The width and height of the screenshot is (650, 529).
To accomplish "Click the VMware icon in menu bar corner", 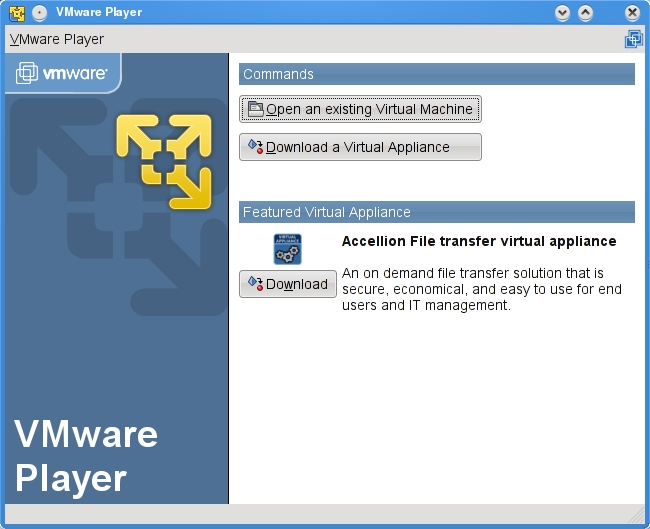I will [x=634, y=39].
